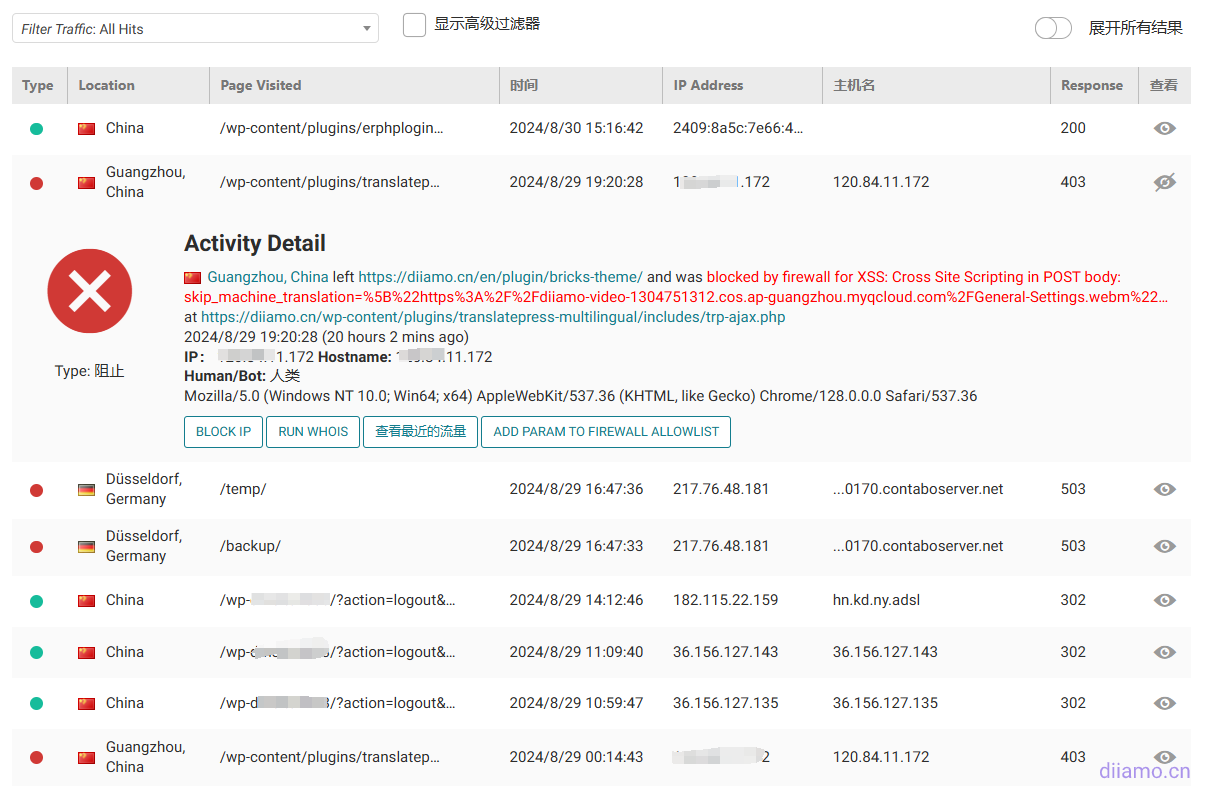Click the large red blocked X icon
Screen dimensions: 1205x789
pyautogui.click(x=90, y=291)
